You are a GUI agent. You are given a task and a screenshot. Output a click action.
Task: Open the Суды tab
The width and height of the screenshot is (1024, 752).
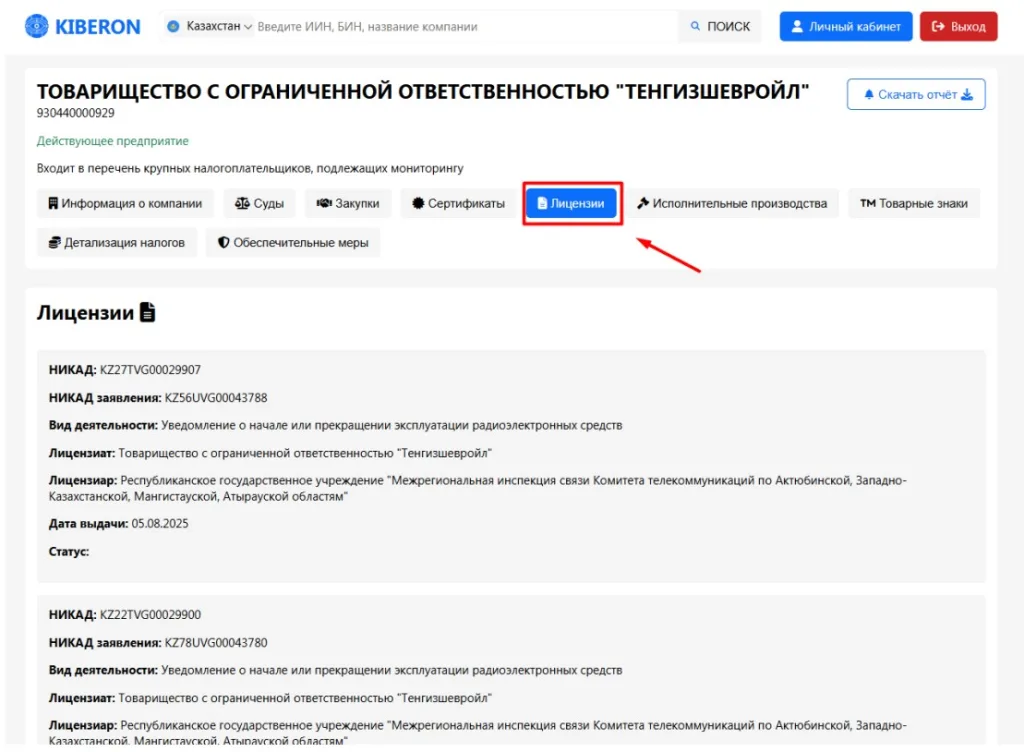point(259,203)
